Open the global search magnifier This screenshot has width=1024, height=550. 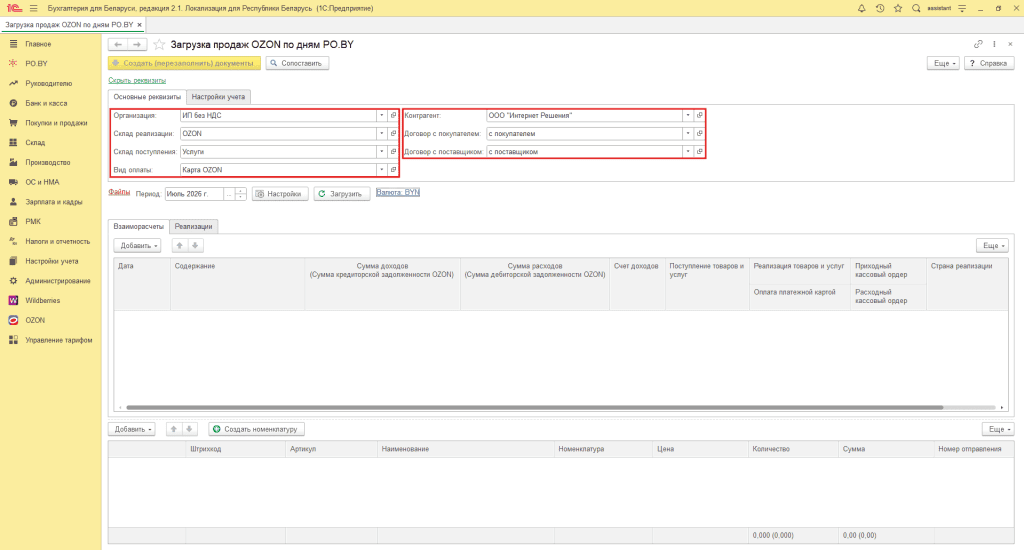(916, 8)
